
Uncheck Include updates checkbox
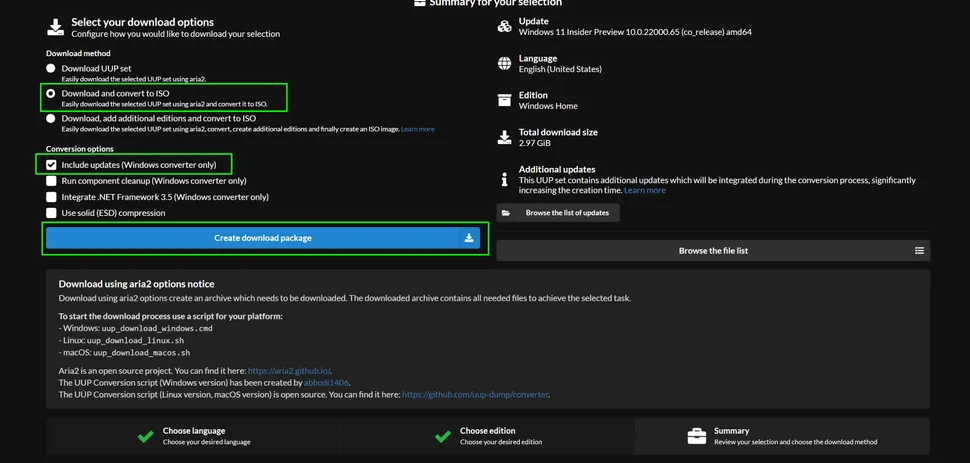51,164
